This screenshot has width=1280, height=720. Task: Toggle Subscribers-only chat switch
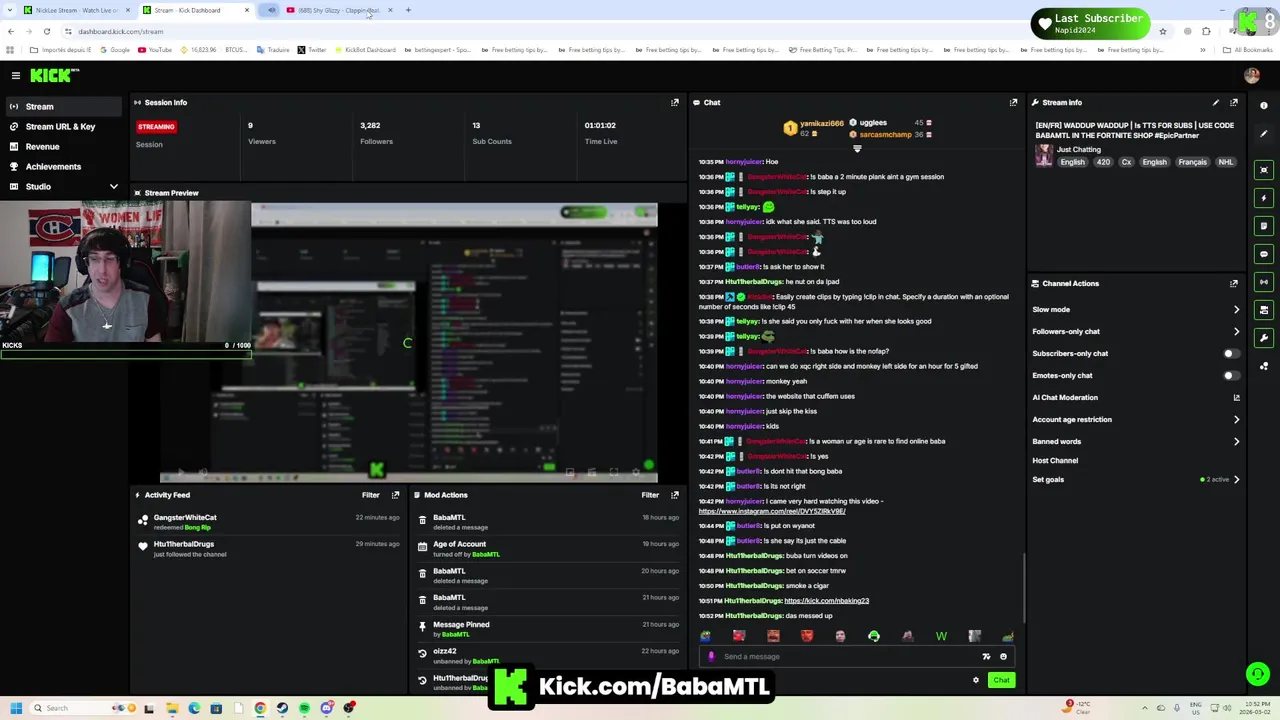pyautogui.click(x=1231, y=353)
